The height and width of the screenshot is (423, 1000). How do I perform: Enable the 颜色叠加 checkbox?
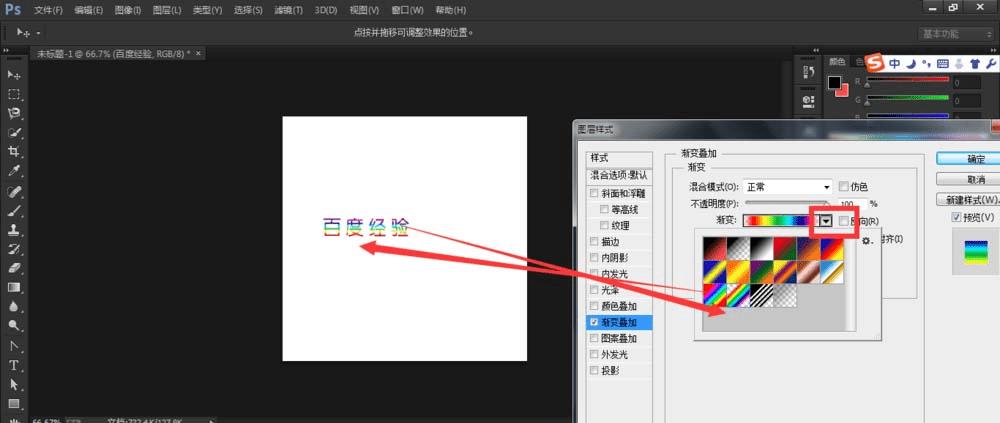click(594, 306)
